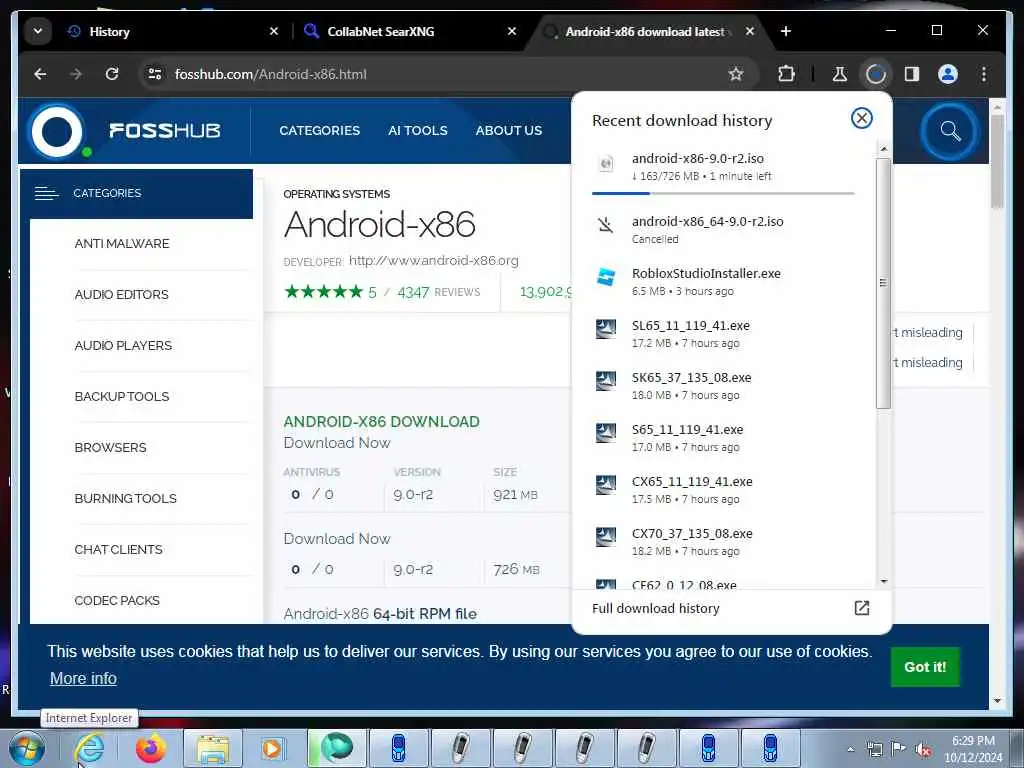Open SL65_11_119_41.exe download entry
The width and height of the screenshot is (1024, 768).
723,334
